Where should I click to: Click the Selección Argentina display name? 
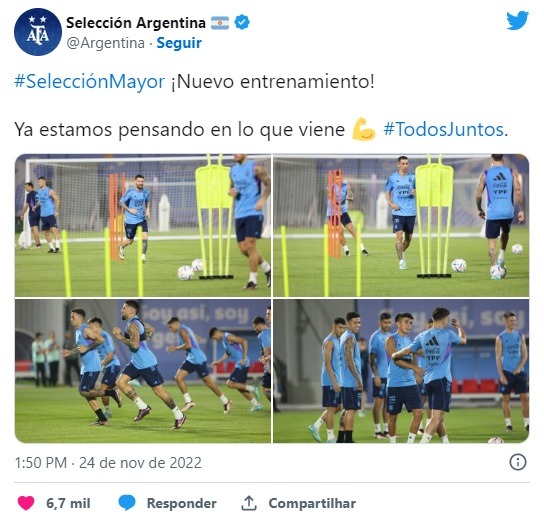click(x=136, y=23)
